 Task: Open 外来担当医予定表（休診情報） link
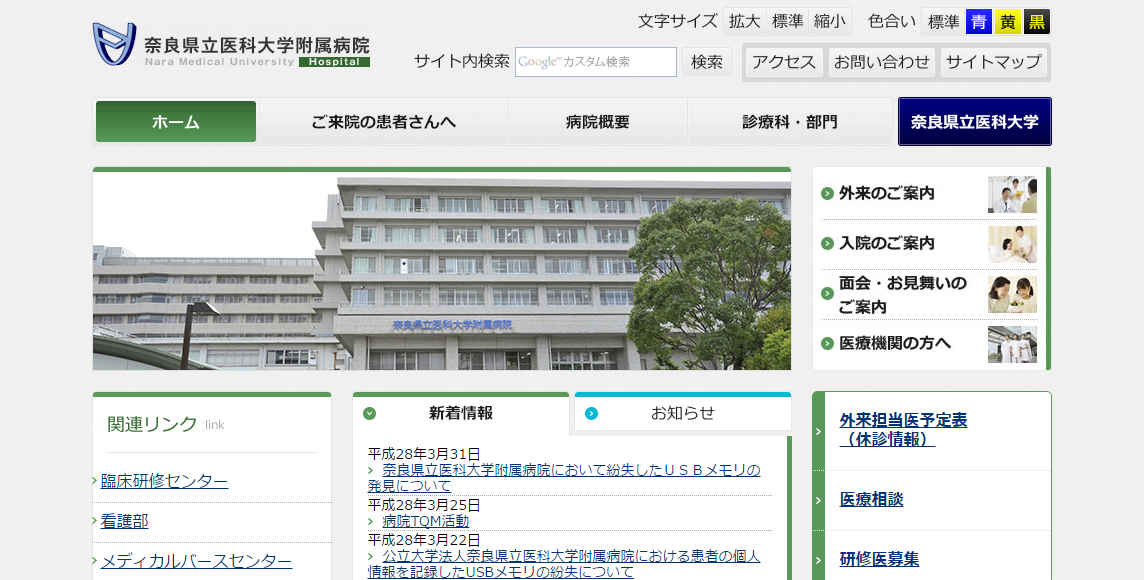coord(903,430)
